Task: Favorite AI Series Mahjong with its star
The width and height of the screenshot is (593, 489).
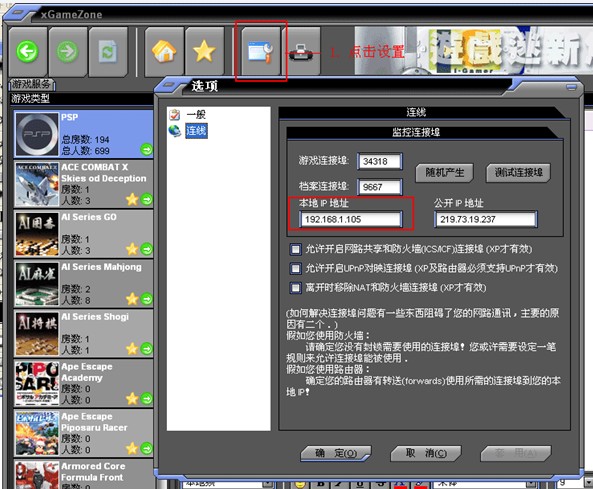Action: pos(132,299)
